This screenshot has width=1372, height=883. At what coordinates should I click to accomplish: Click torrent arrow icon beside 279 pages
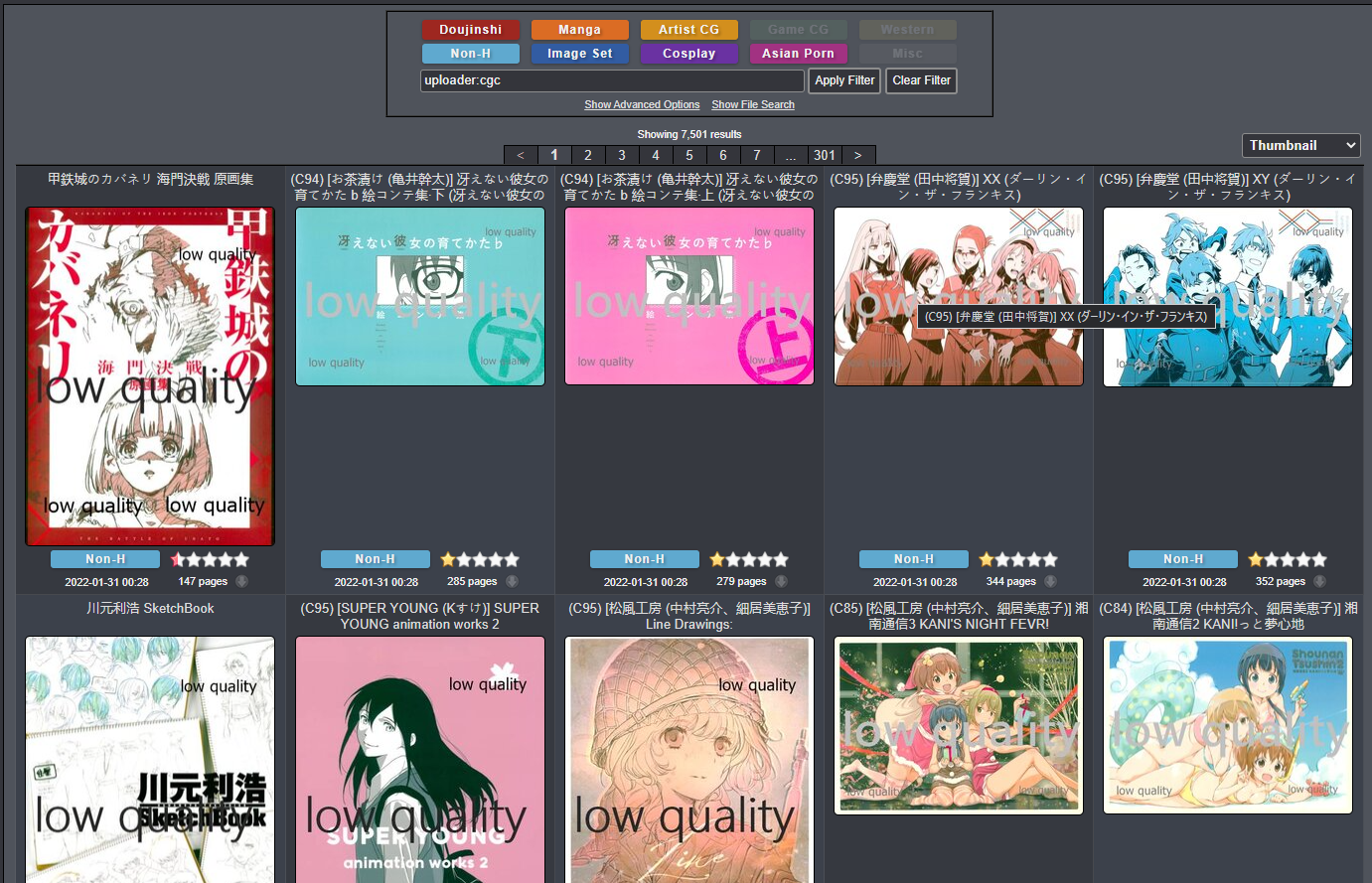[781, 581]
